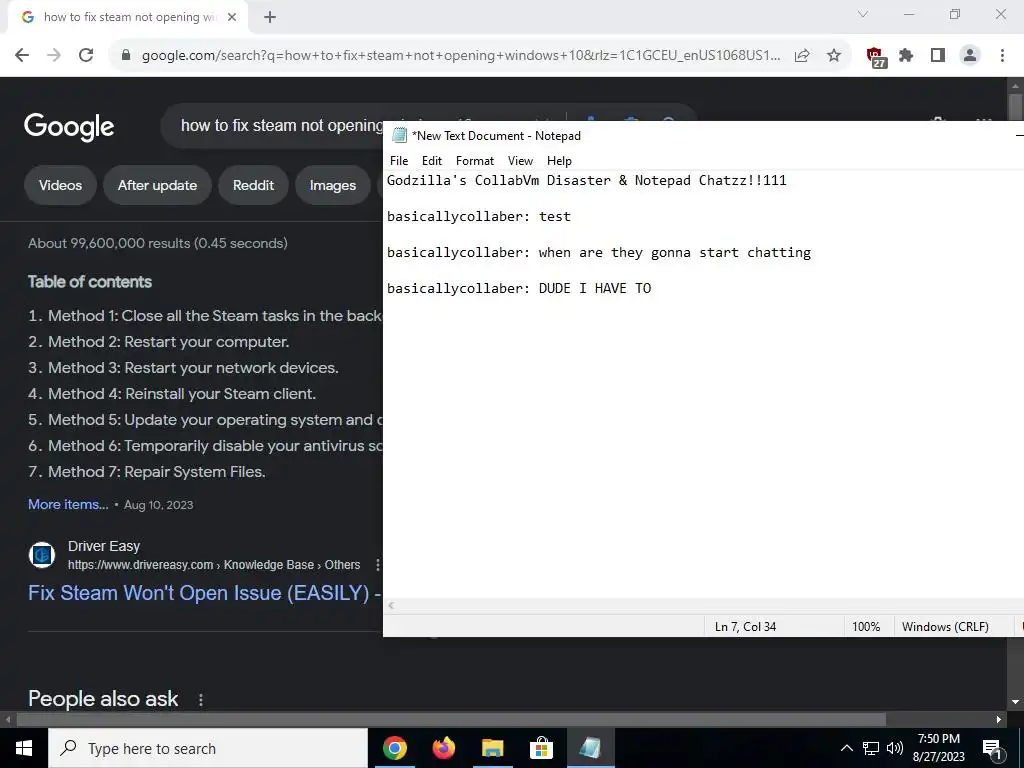Click the Notepad title bar icon

[x=399, y=135]
